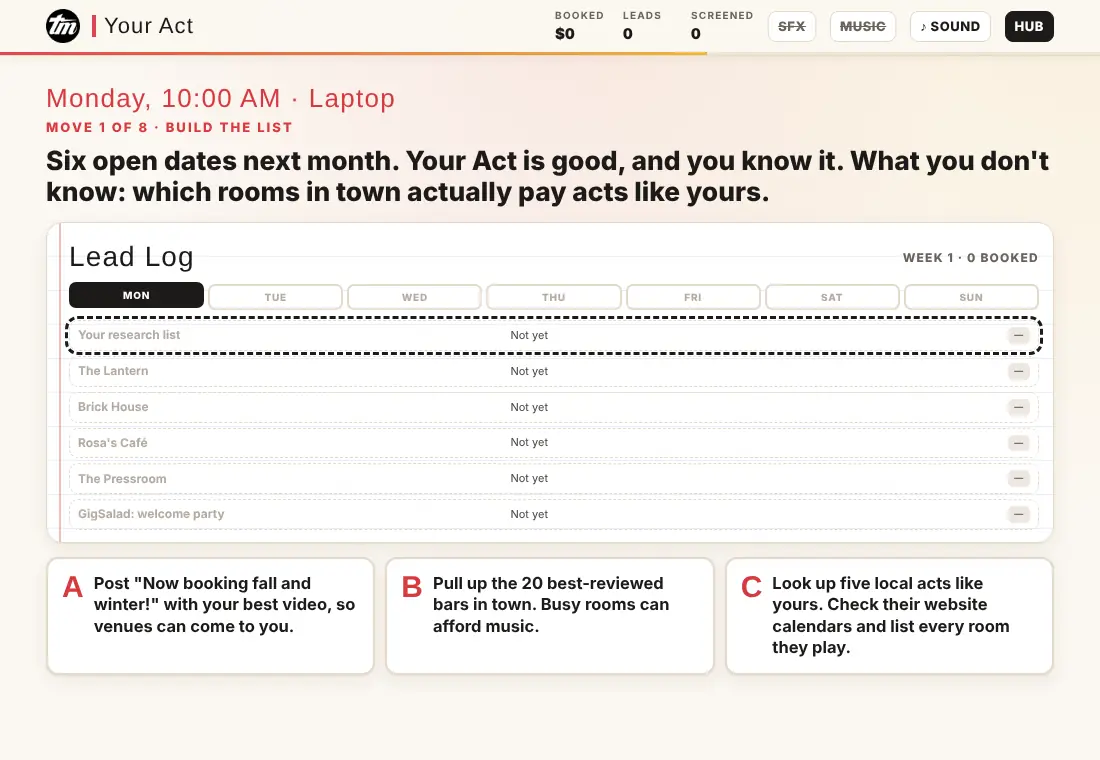Click 'Not yet' status in Rosa's Café row
This screenshot has height=760, width=1100.
coord(529,442)
